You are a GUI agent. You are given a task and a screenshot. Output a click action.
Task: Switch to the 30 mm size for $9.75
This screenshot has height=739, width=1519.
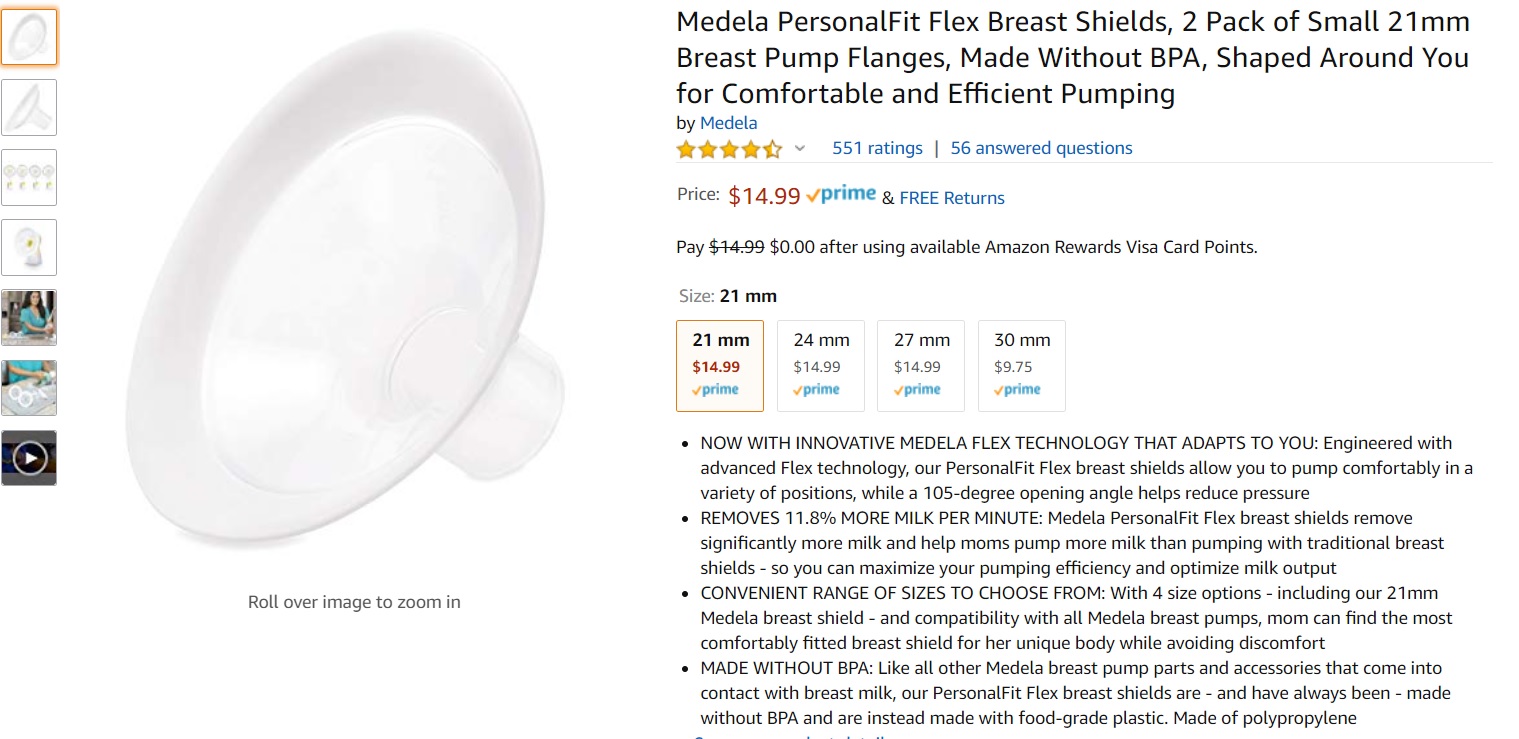1021,365
